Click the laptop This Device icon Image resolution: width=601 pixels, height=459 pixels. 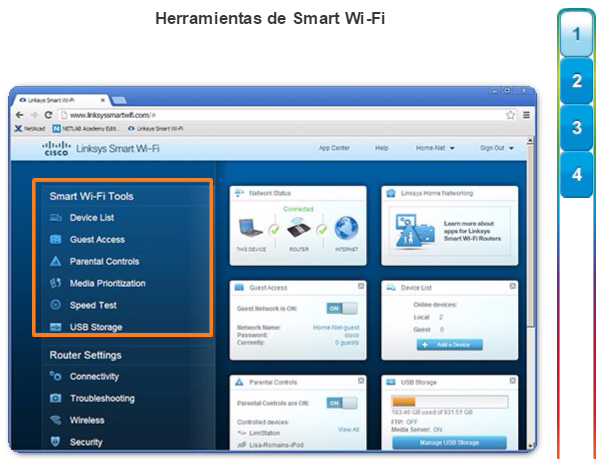tap(251, 228)
